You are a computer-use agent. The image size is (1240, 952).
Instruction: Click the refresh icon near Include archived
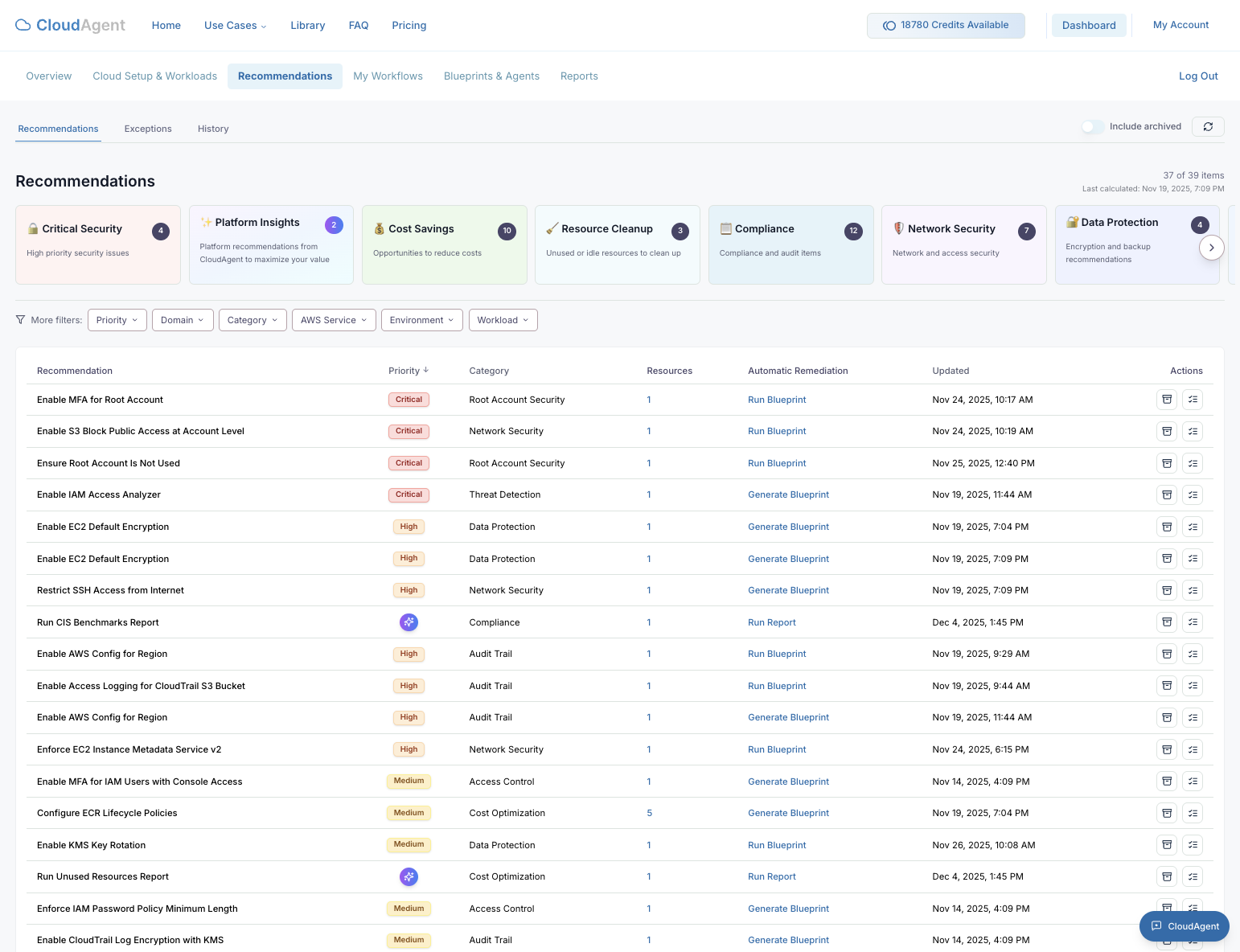click(1208, 126)
